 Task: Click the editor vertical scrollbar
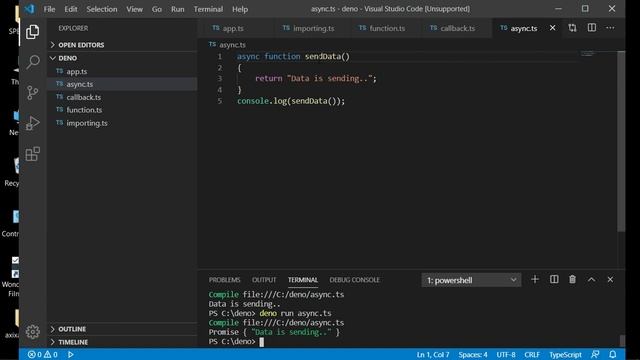(621, 141)
